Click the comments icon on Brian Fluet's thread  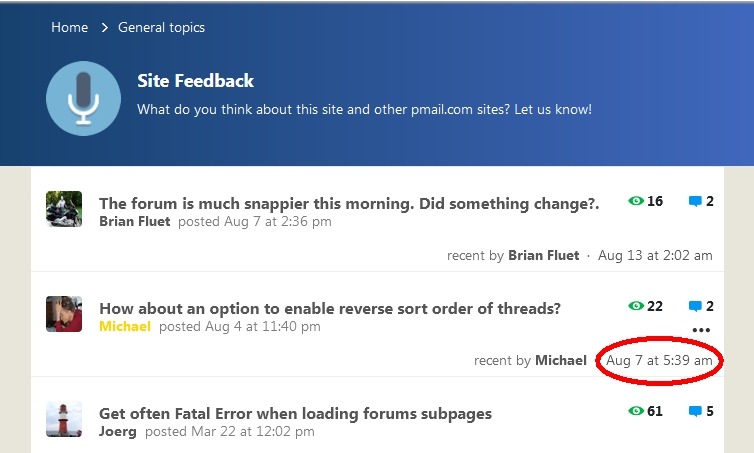[695, 201]
